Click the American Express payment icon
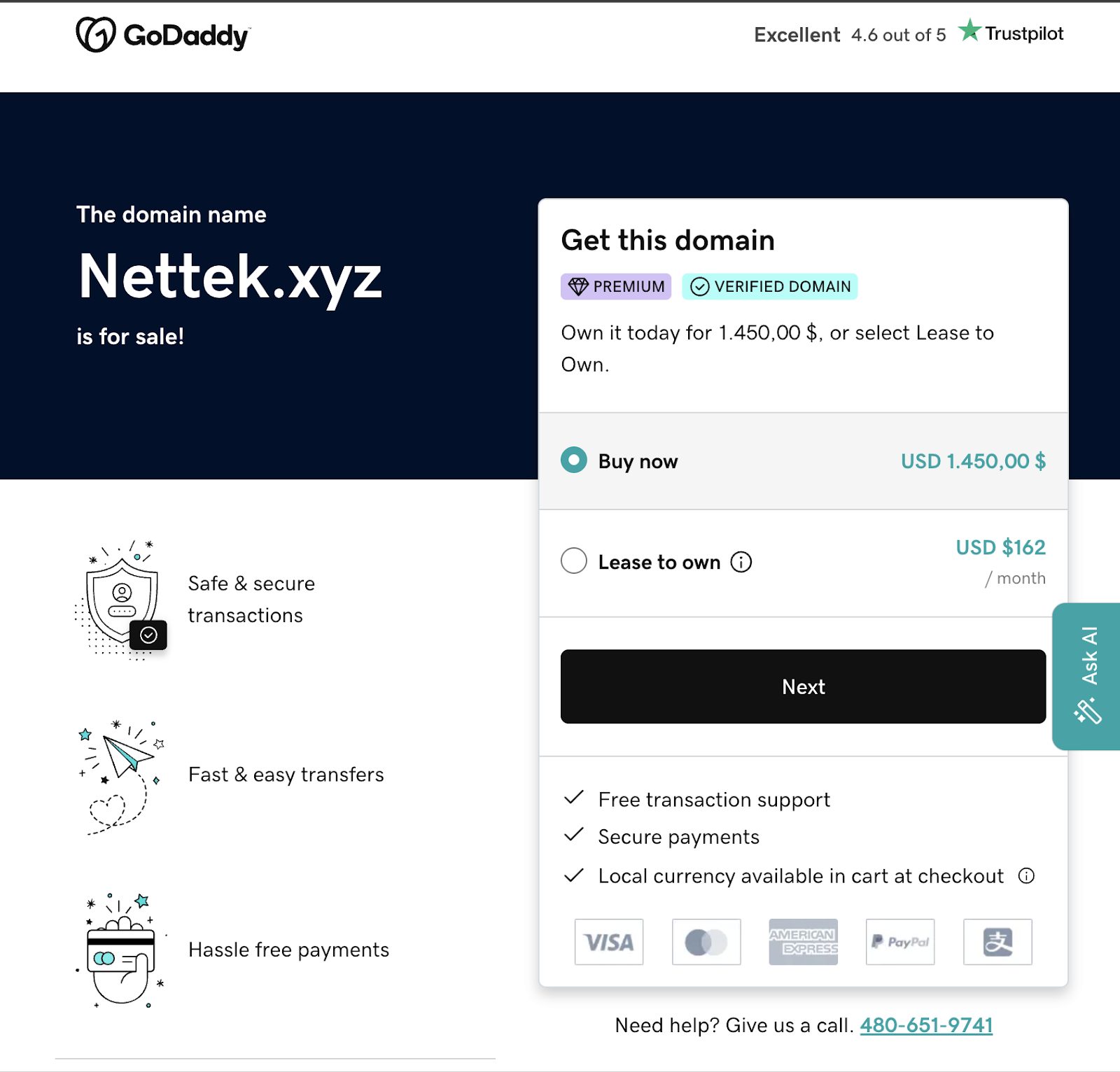Image resolution: width=1120 pixels, height=1072 pixels. (x=803, y=943)
